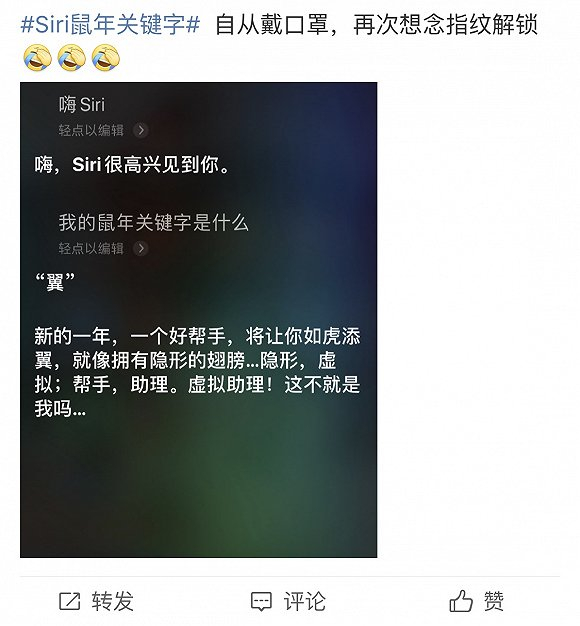580x626 pixels.
Task: Open the #Siri鼠年关键字# hashtag link
Action: (110, 24)
